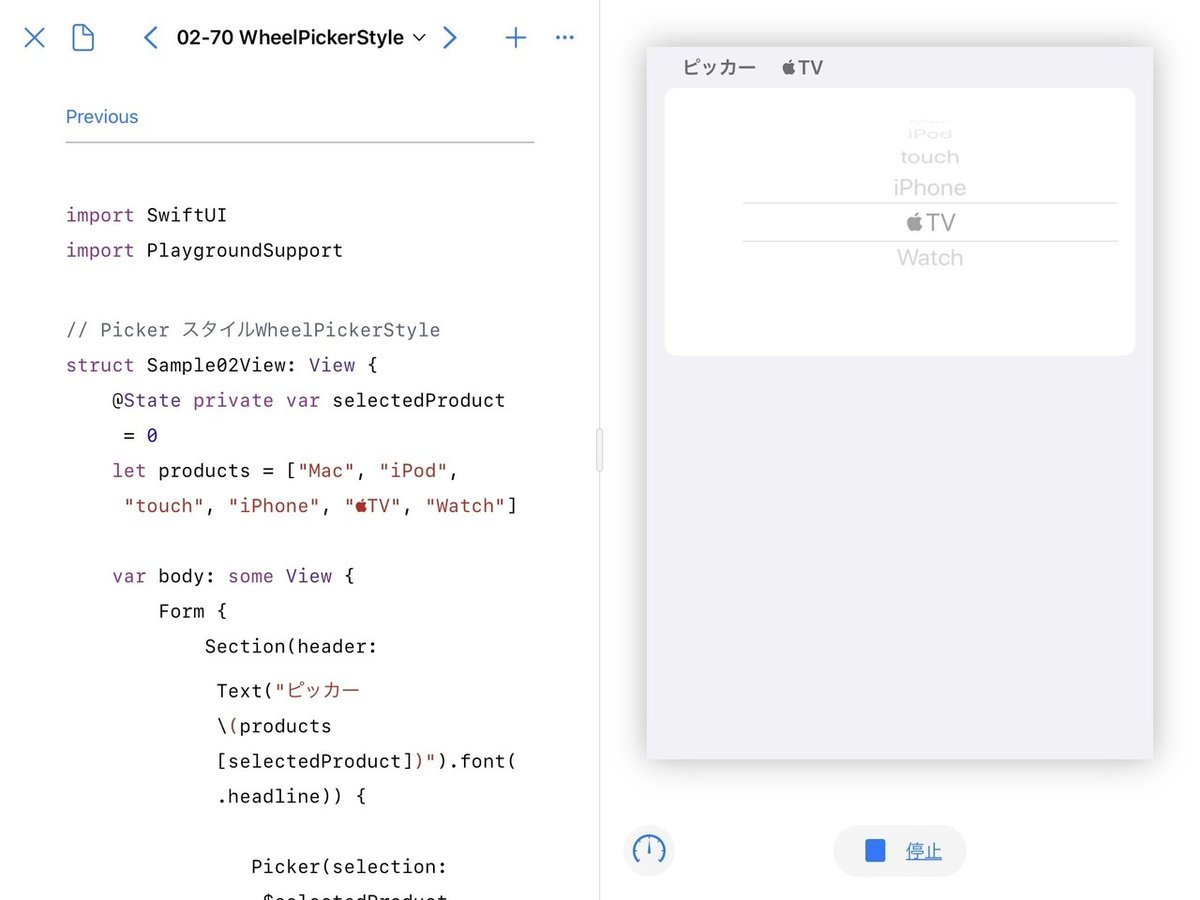Go to the next page chevron
Viewport: 1200px width, 900px height.
tap(450, 38)
